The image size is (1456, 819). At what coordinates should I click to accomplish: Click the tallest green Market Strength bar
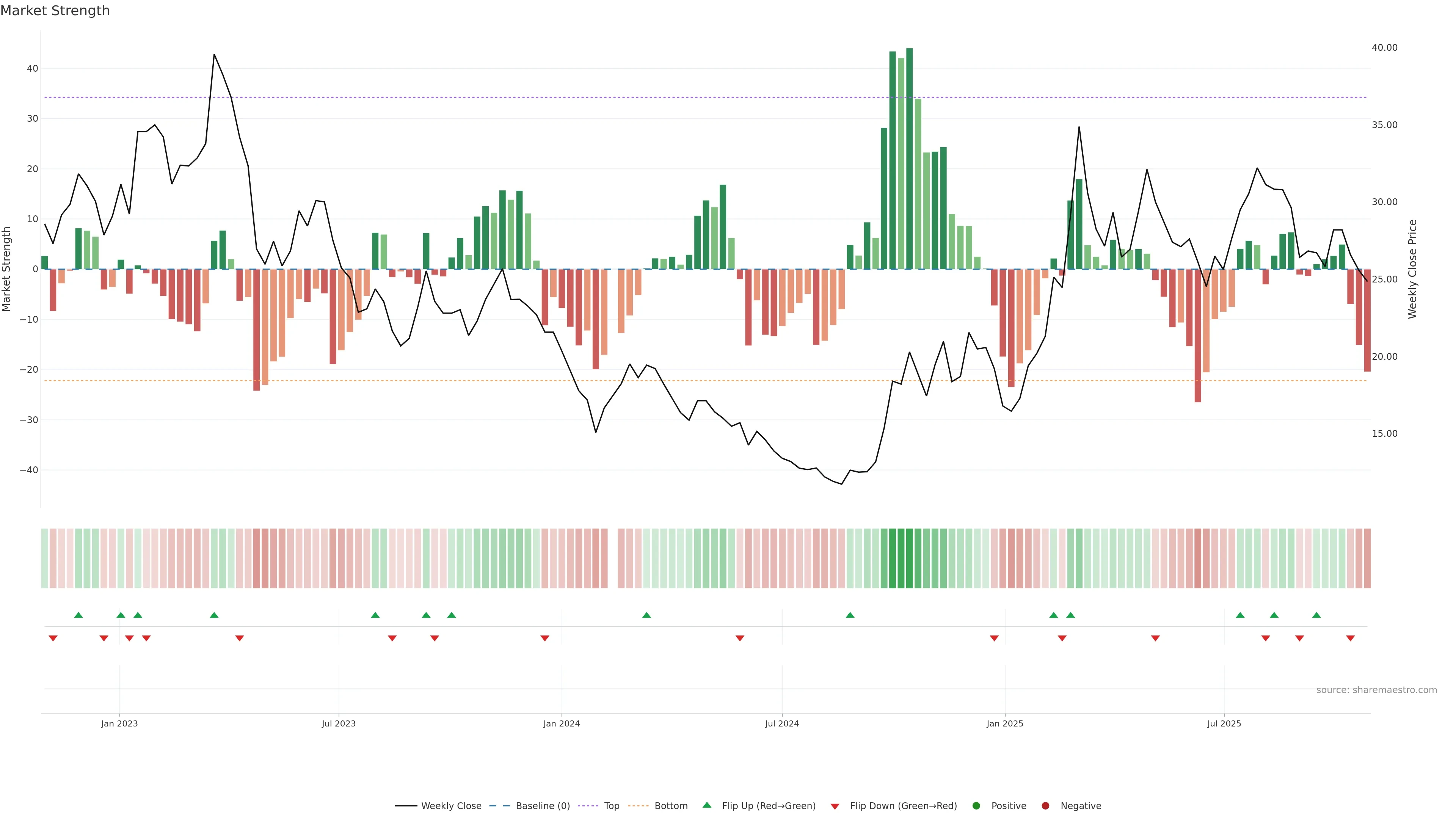(910, 158)
